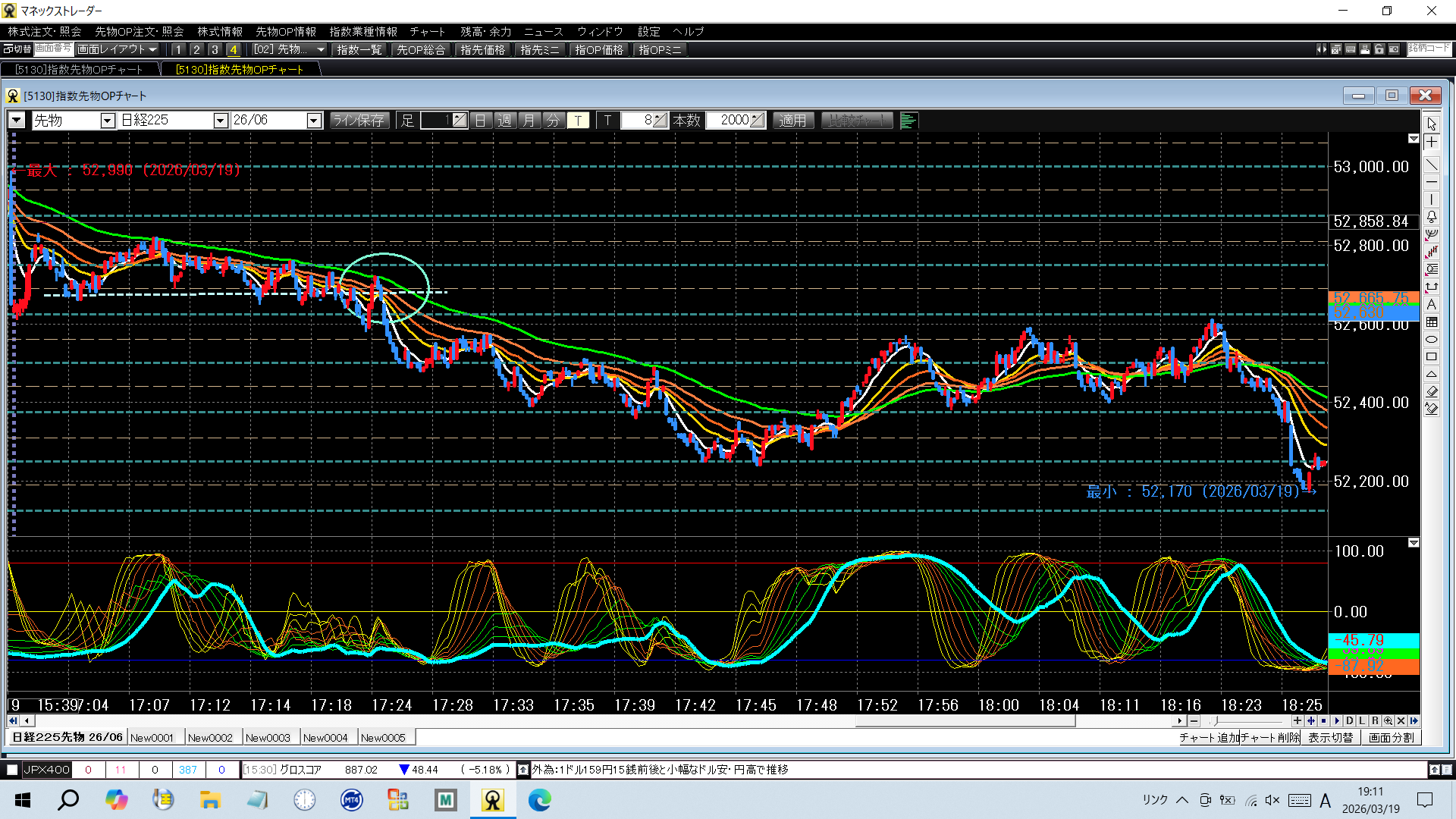Click the ライン保存 button

point(359,121)
